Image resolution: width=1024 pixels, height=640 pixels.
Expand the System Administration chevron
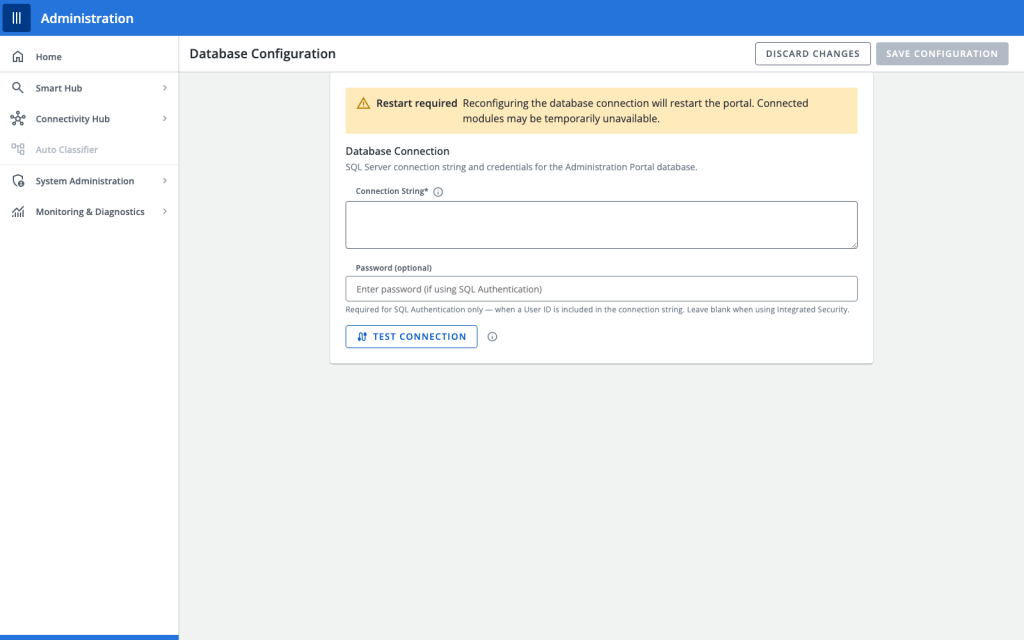click(165, 180)
